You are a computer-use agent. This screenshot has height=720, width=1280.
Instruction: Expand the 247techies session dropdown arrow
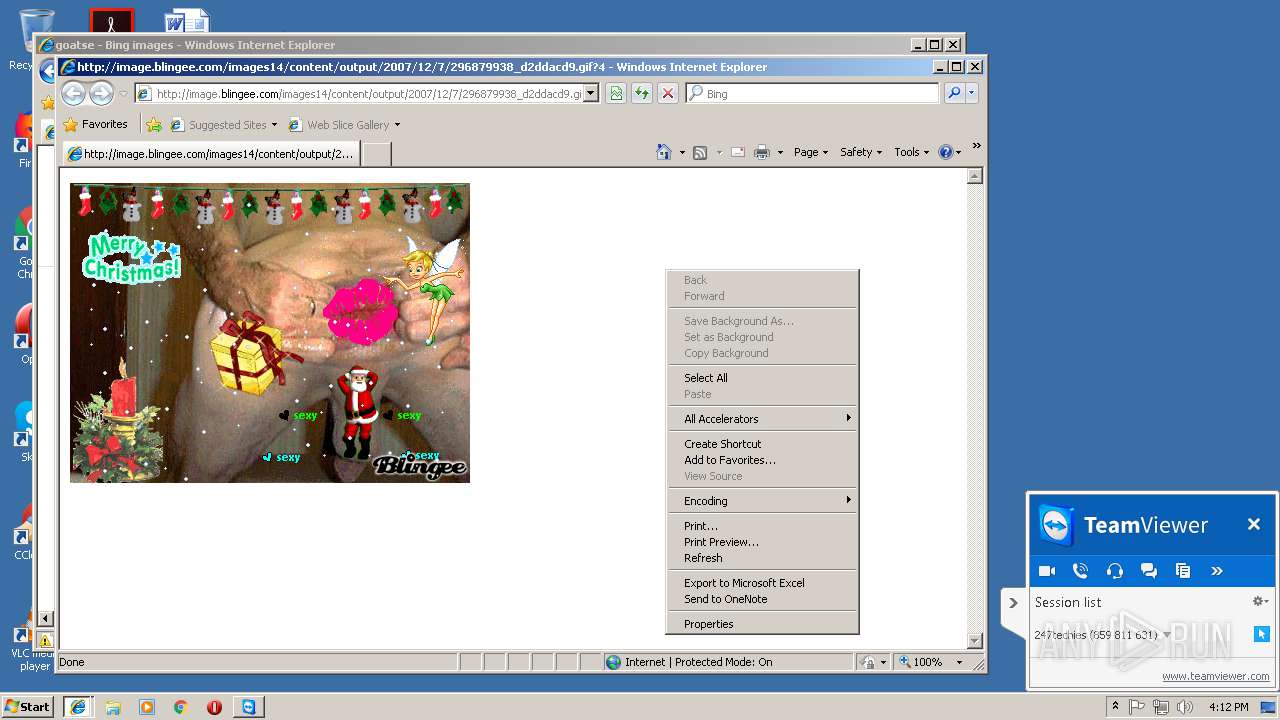point(1167,635)
